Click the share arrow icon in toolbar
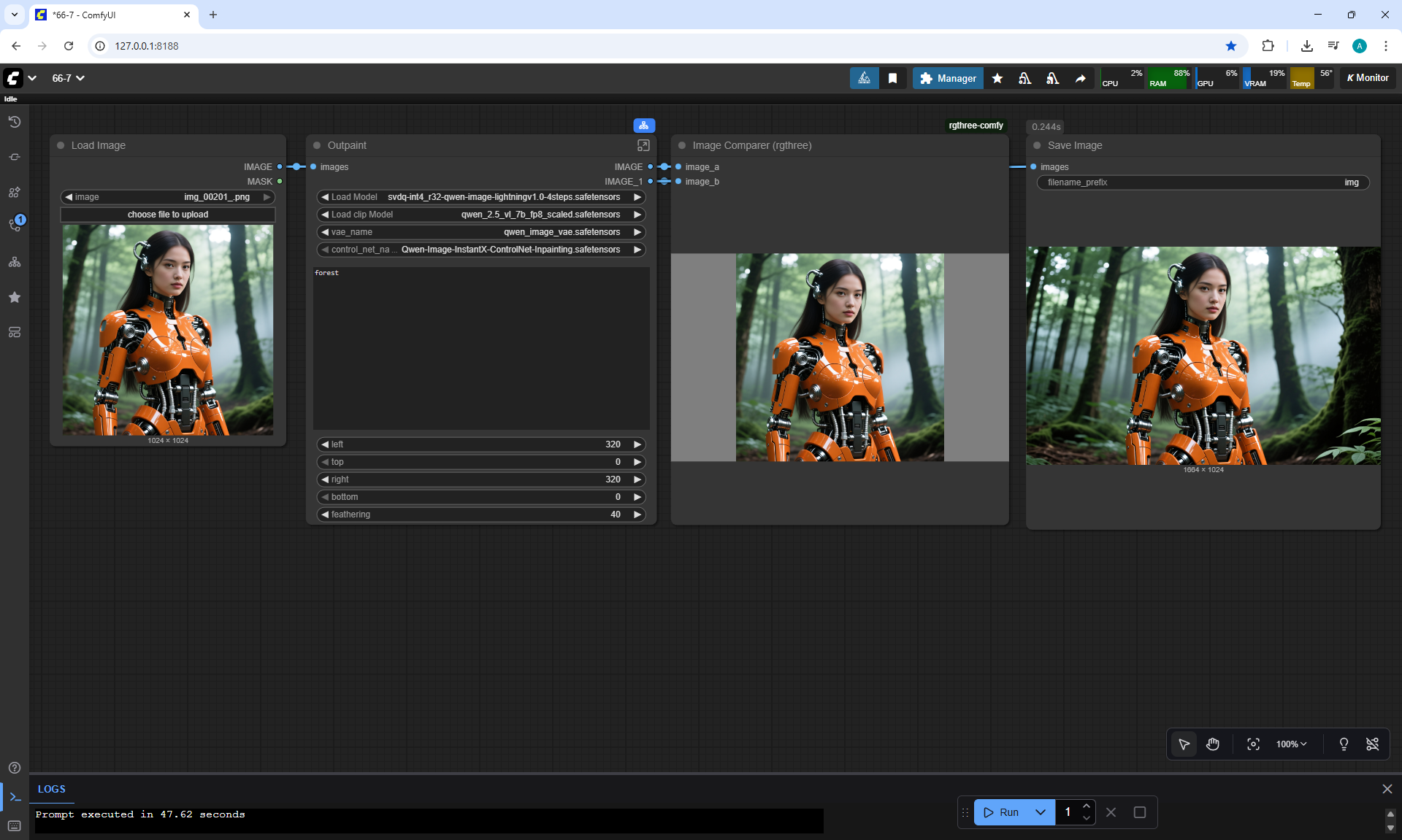The width and height of the screenshot is (1402, 840). coord(1080,78)
